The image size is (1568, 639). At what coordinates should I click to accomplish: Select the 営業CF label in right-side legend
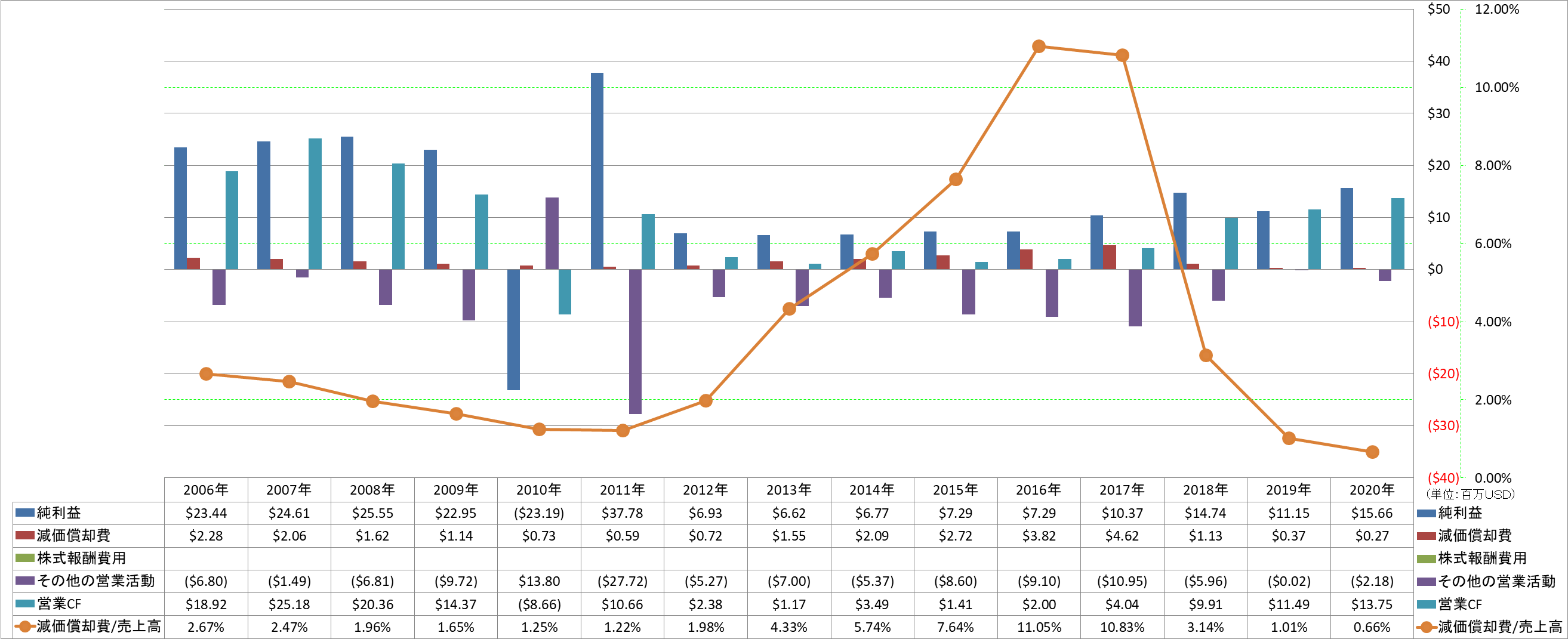pyautogui.click(x=1460, y=604)
